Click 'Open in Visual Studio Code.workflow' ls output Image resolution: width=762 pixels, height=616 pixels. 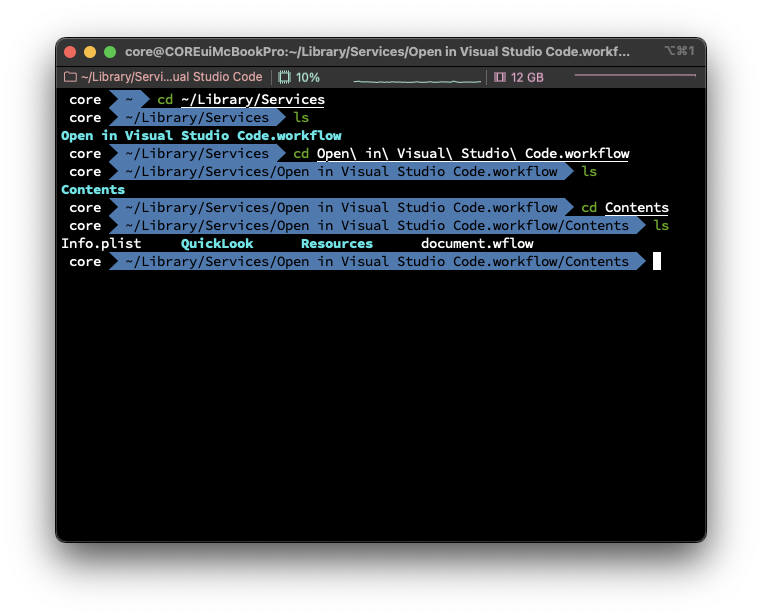(201, 136)
